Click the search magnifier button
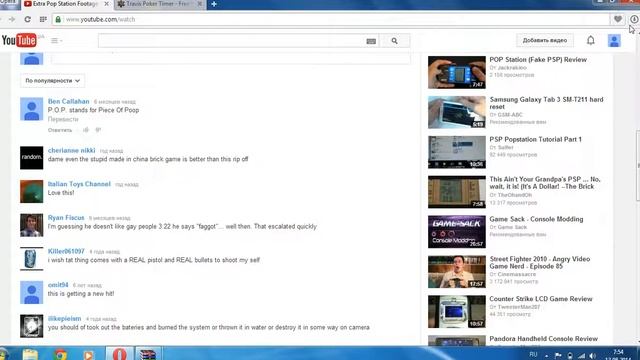The width and height of the screenshot is (640, 360). [394, 41]
